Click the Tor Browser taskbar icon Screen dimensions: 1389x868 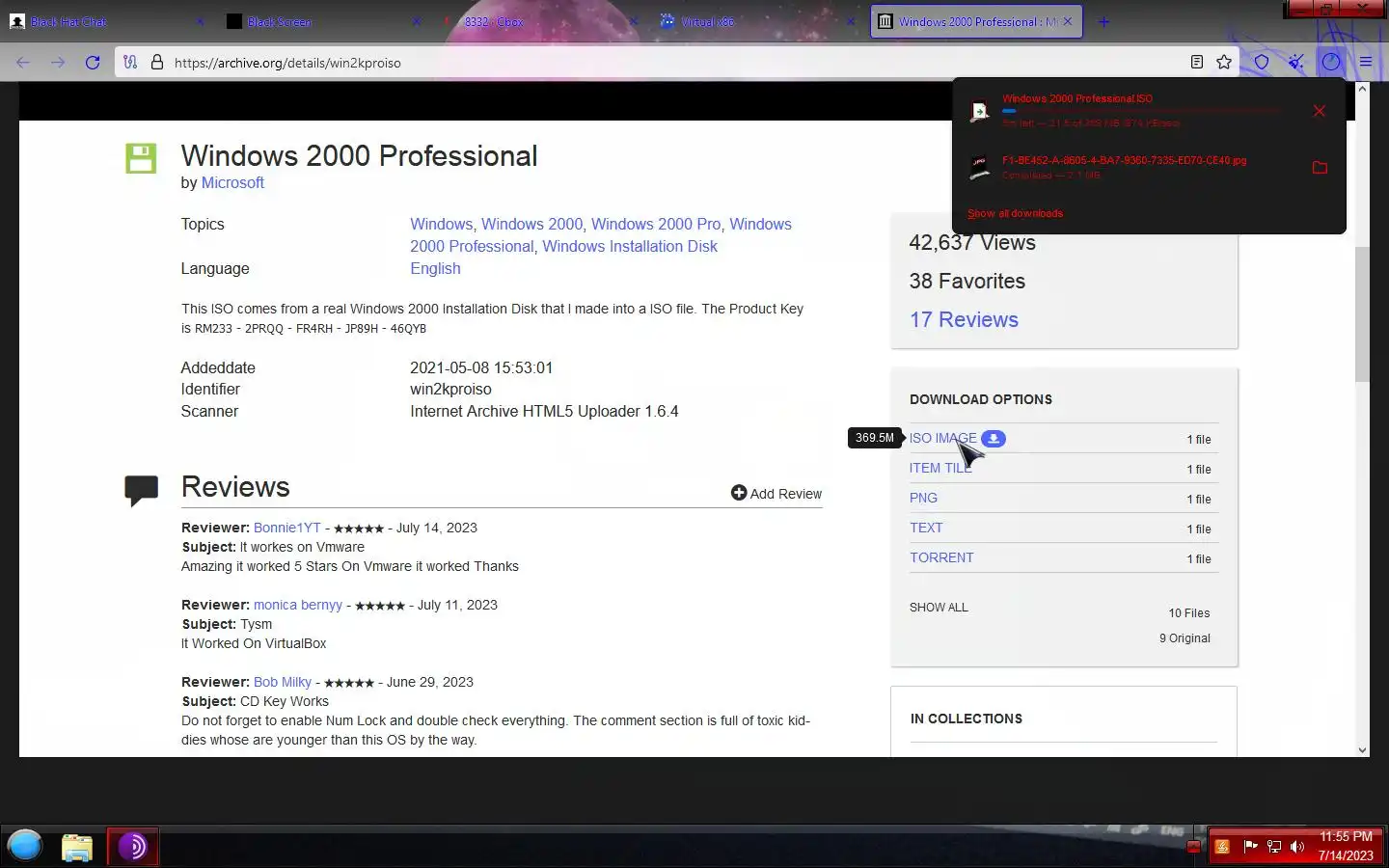[x=132, y=847]
